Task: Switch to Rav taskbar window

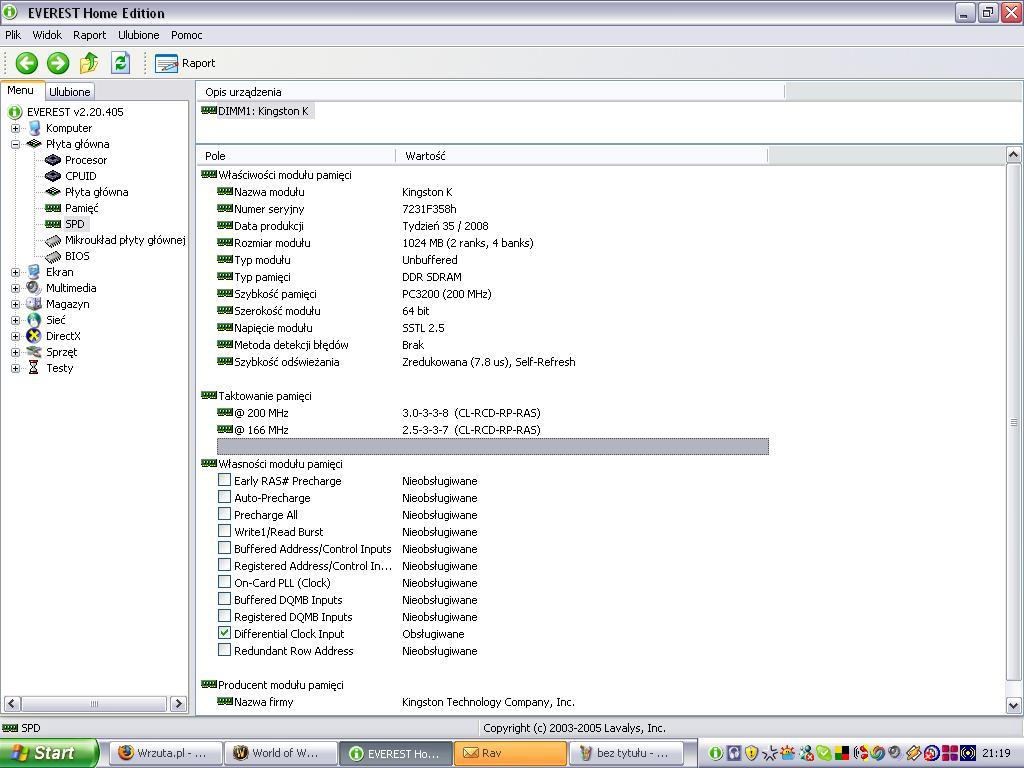Action: point(510,753)
